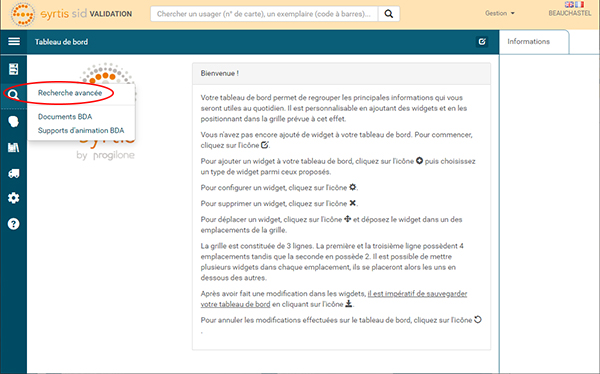Click the edit dashboard icon in header
The image size is (600, 374).
point(482,41)
